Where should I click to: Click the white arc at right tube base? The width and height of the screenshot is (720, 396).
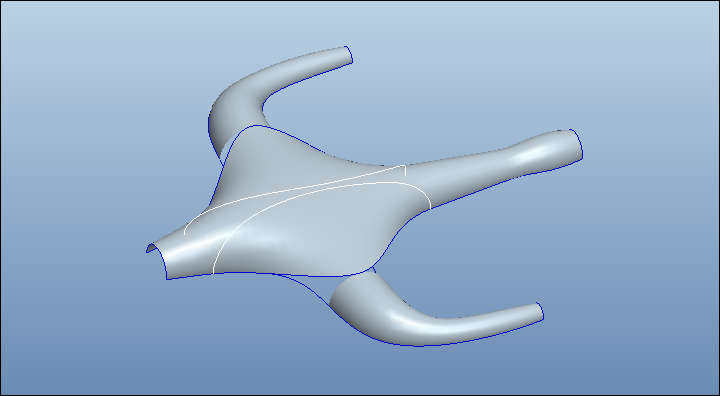[x=425, y=195]
